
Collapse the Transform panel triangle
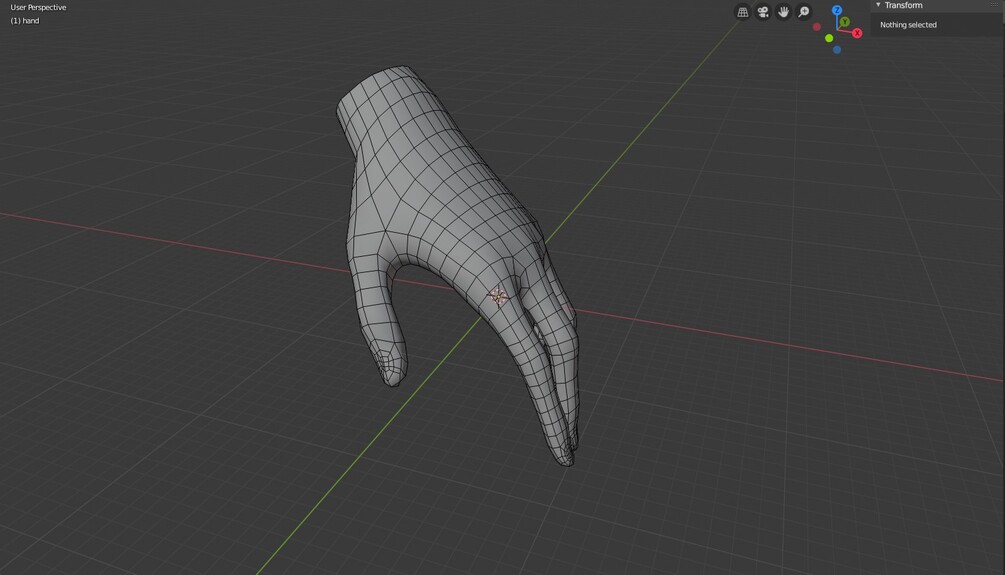coord(878,5)
